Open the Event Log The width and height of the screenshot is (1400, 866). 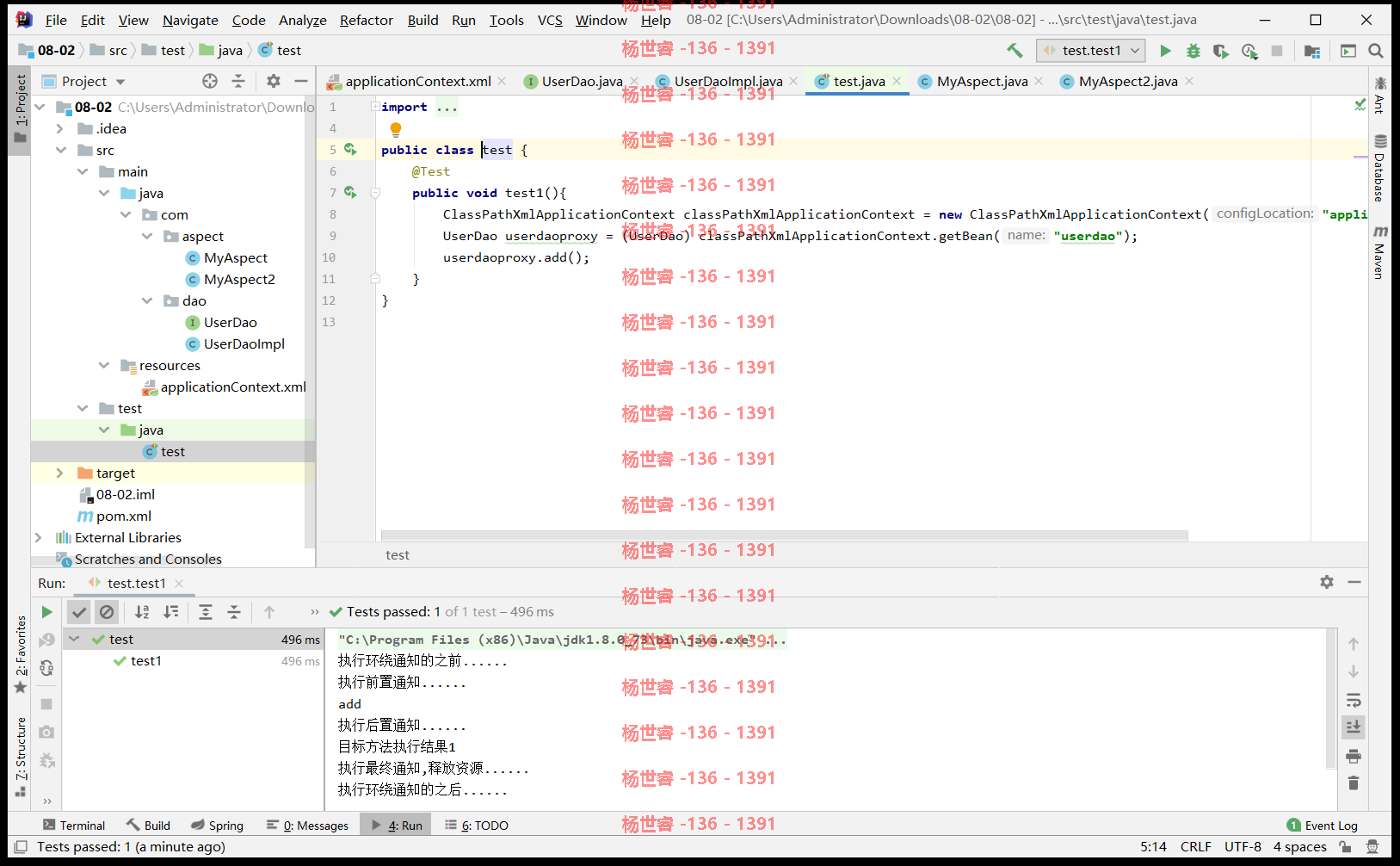point(1323,826)
